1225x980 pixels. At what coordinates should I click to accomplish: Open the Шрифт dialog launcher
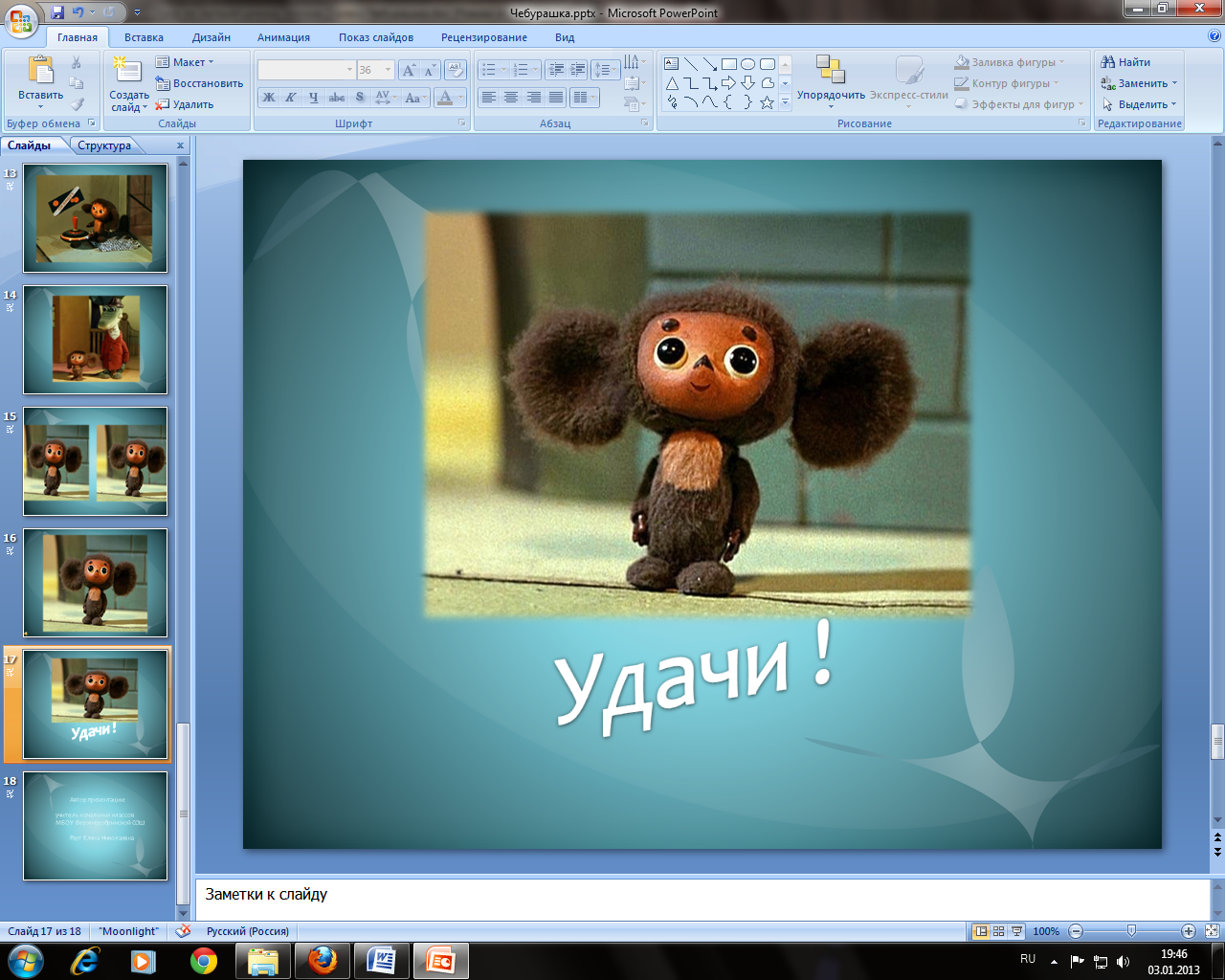(x=462, y=123)
